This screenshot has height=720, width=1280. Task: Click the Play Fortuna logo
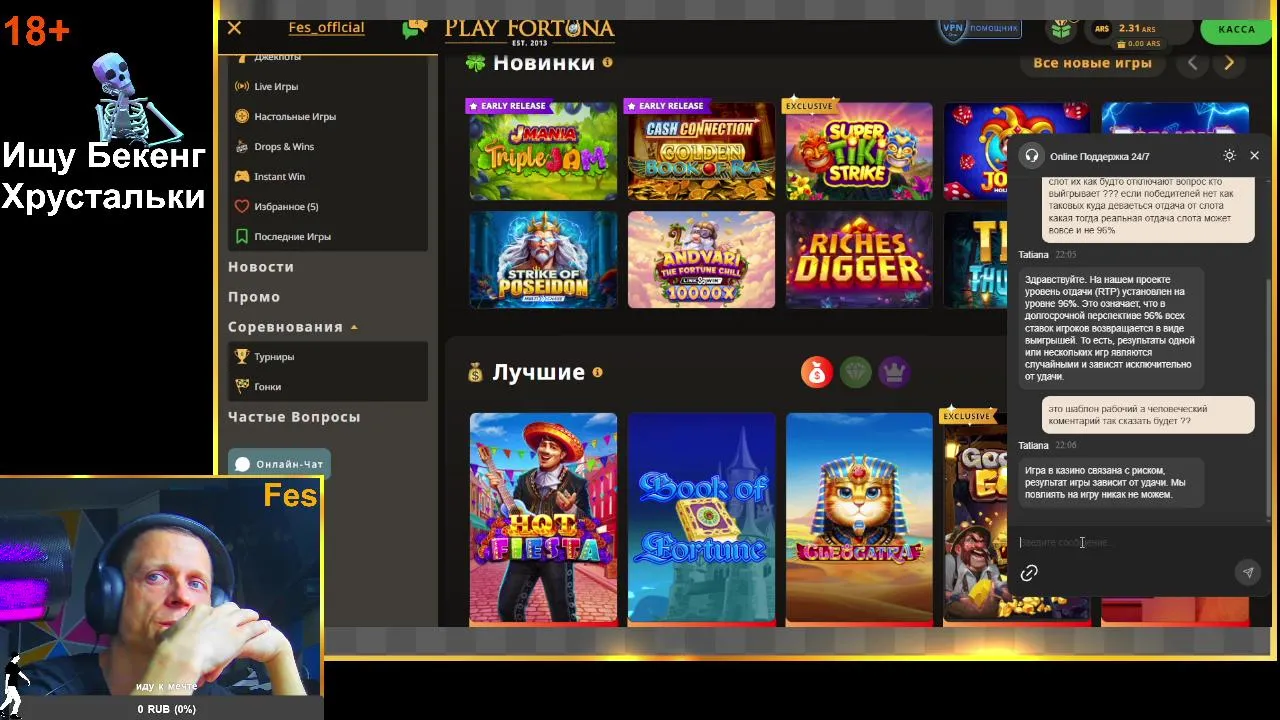(x=529, y=30)
